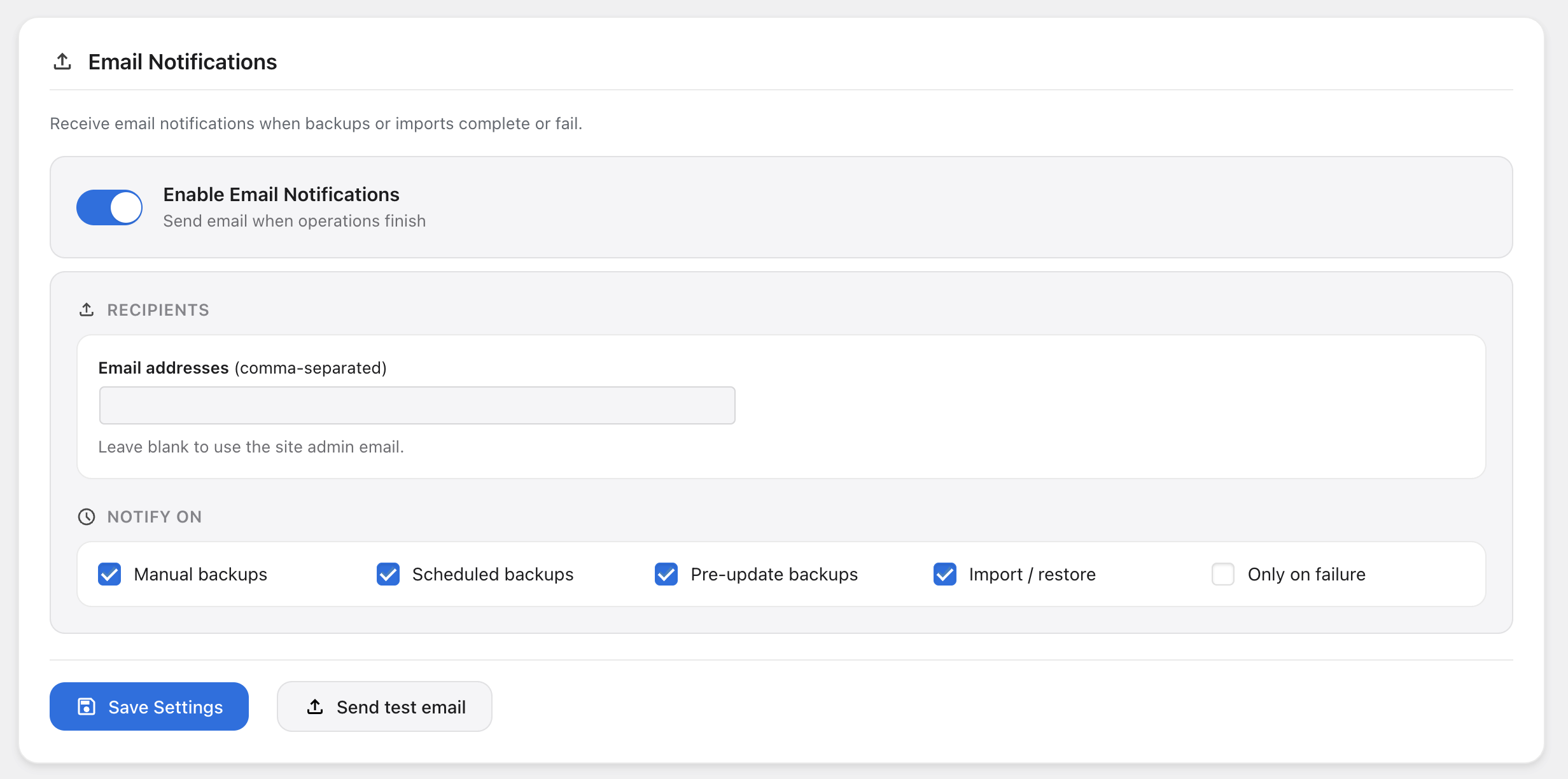The width and height of the screenshot is (1568, 779).
Task: Click the 'Send email when operations finish' subtitle
Action: click(294, 221)
